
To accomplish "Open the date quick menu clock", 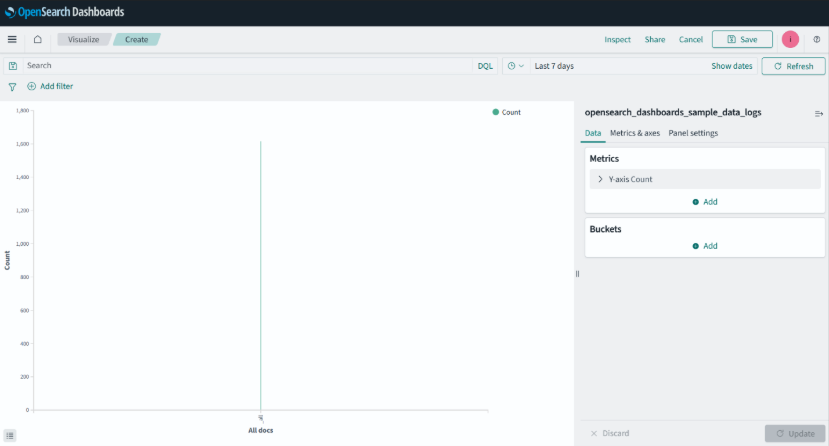I will coord(515,66).
